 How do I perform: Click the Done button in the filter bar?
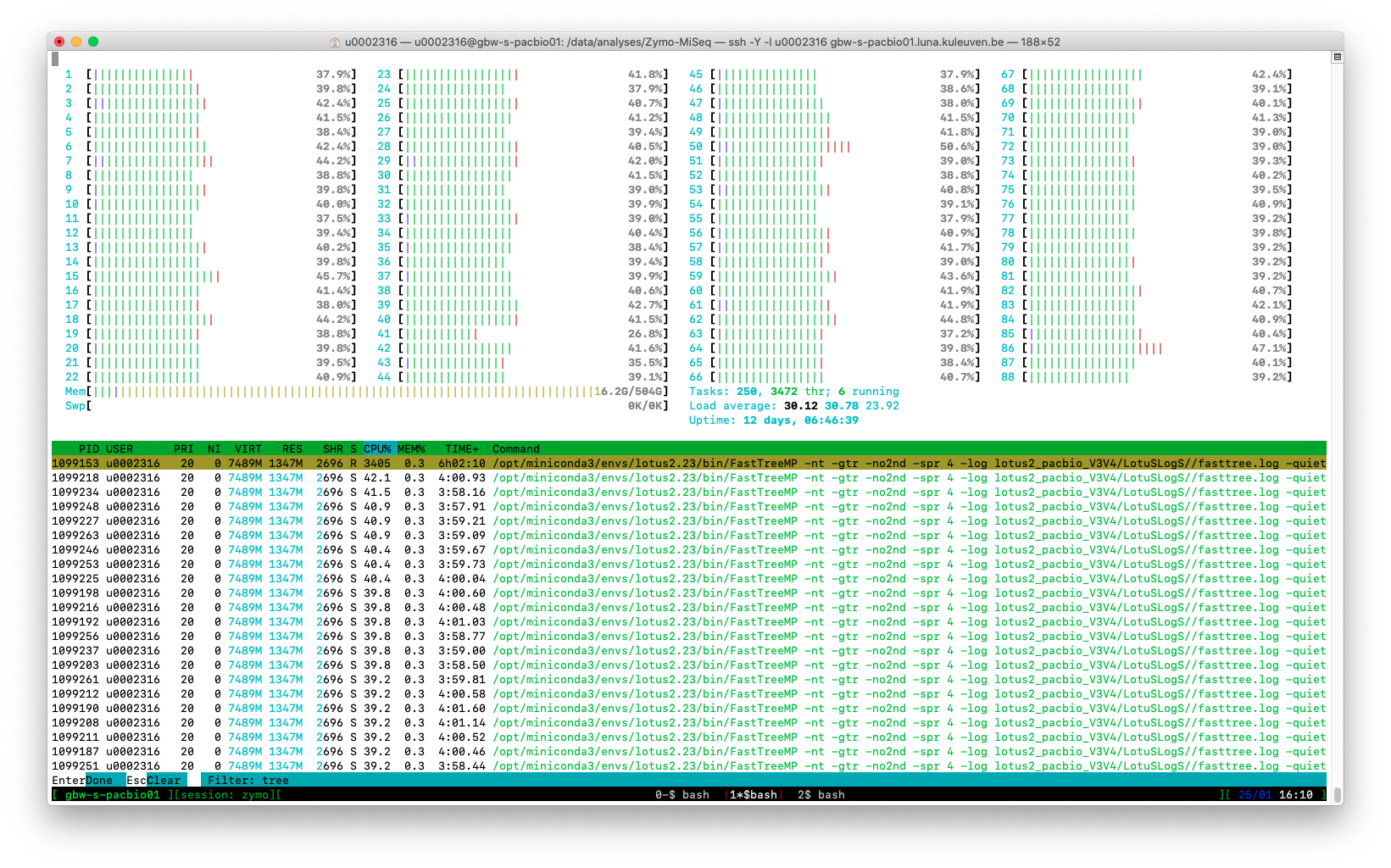tap(99, 781)
